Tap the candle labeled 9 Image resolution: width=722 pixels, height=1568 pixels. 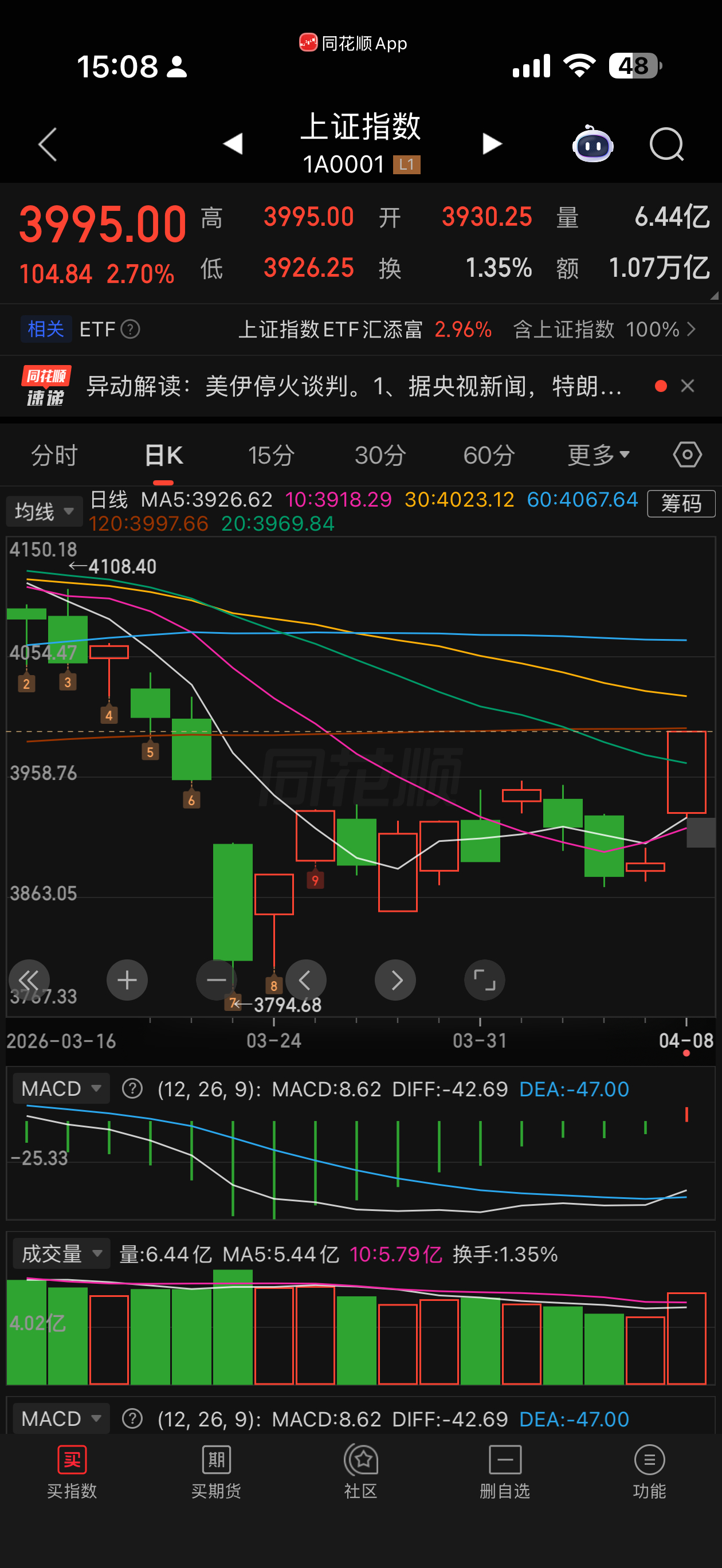coord(315,834)
